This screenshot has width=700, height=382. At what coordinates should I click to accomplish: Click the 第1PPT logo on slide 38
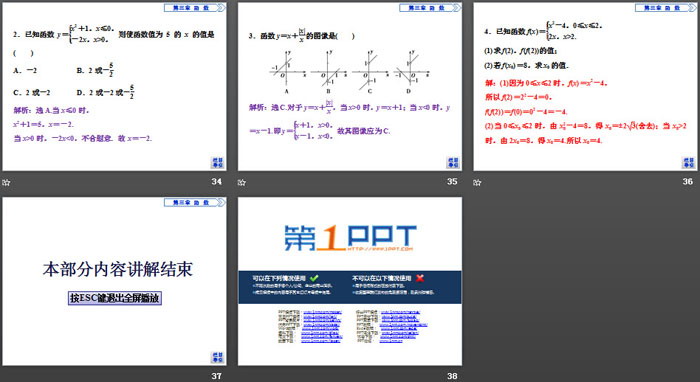pos(350,237)
